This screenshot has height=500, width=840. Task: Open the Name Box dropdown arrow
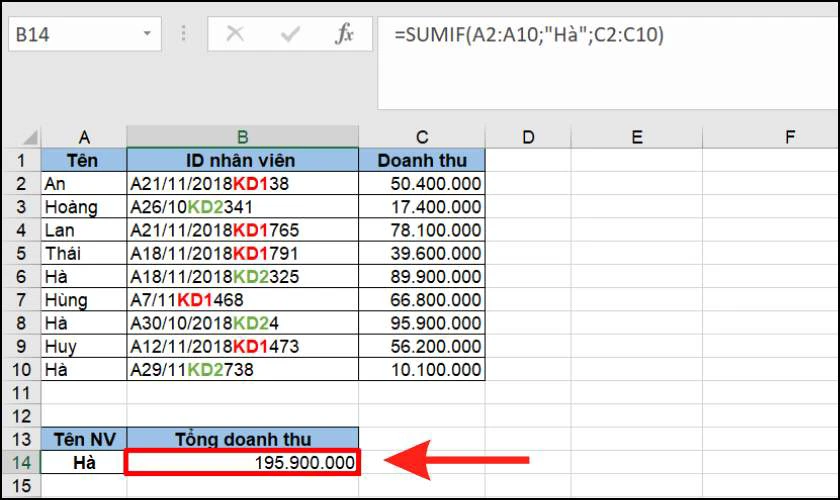point(147,34)
